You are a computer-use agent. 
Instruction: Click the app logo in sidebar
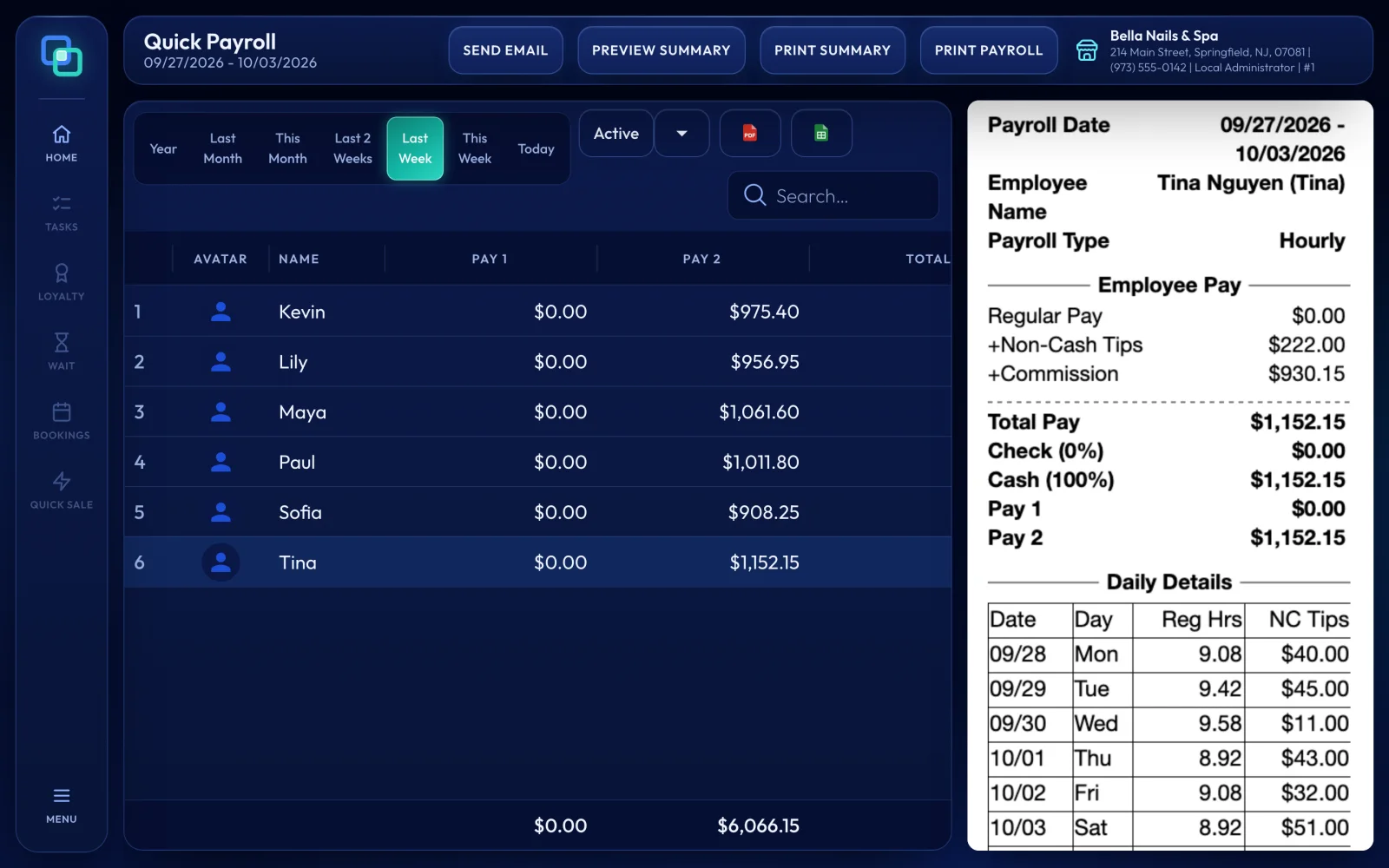point(62,56)
